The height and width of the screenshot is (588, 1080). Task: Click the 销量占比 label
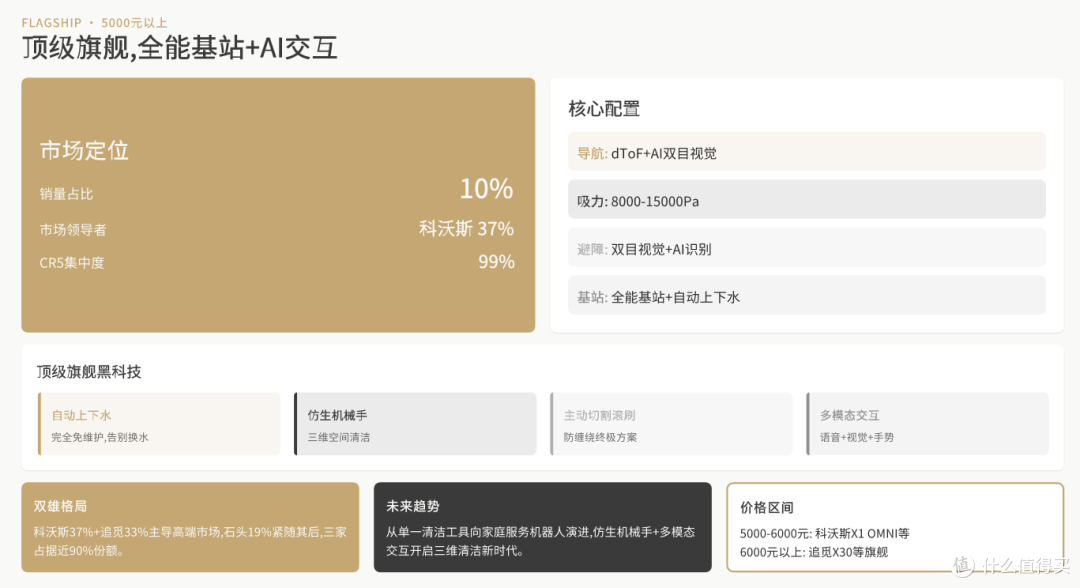66,194
